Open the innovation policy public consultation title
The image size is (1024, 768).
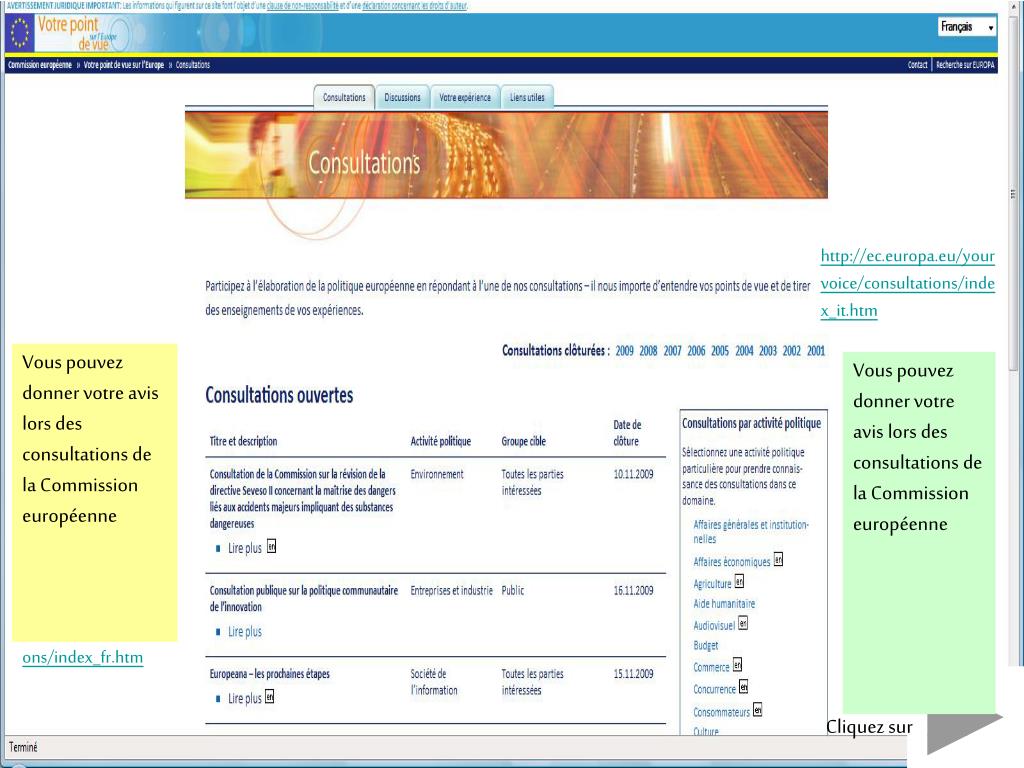pyautogui.click(x=304, y=598)
